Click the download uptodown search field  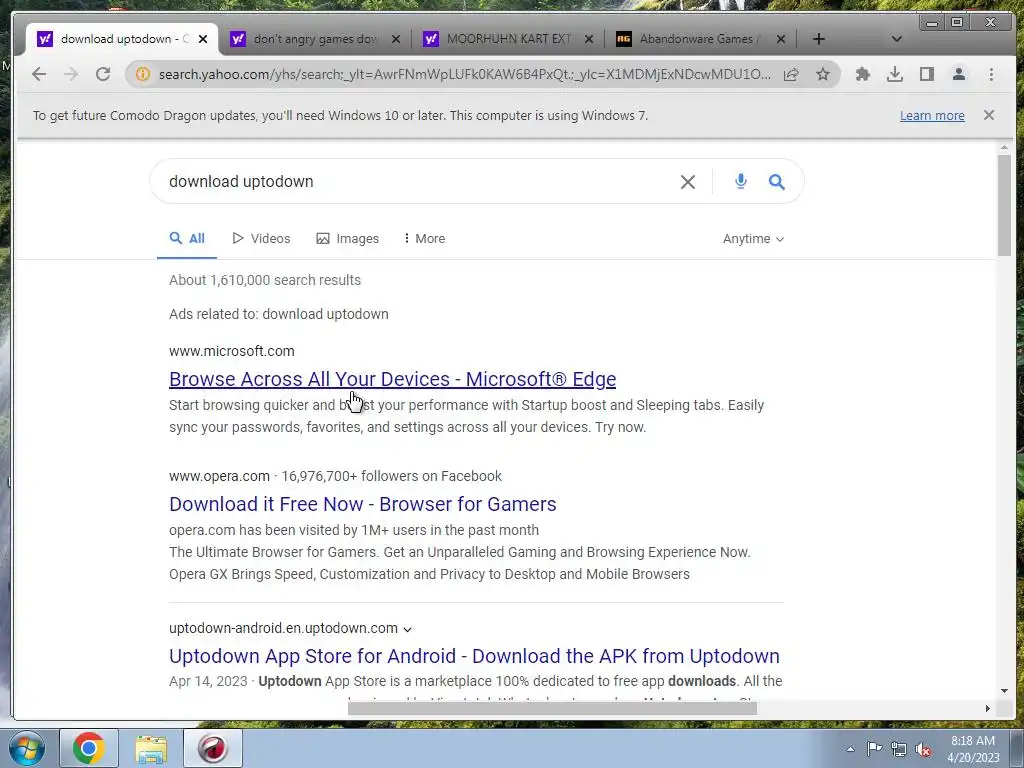point(418,182)
